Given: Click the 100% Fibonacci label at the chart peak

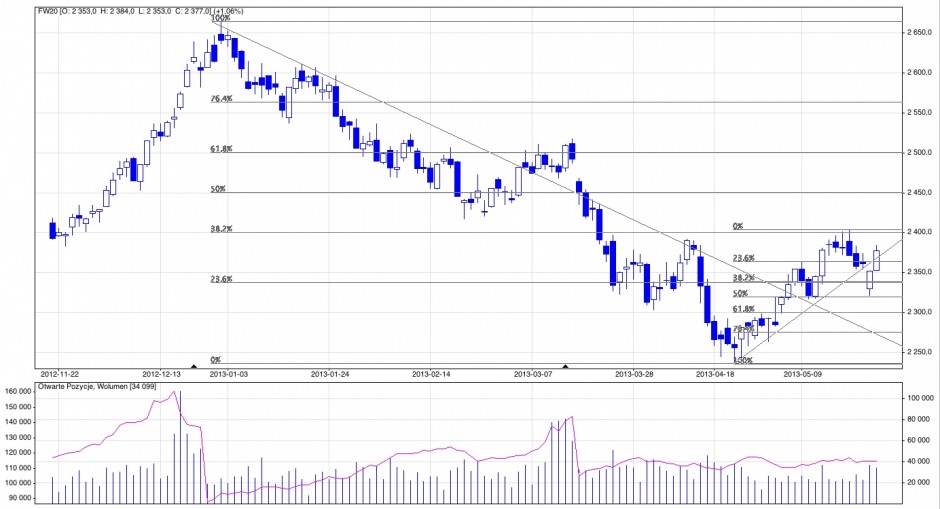Looking at the screenshot, I should pos(220,18).
